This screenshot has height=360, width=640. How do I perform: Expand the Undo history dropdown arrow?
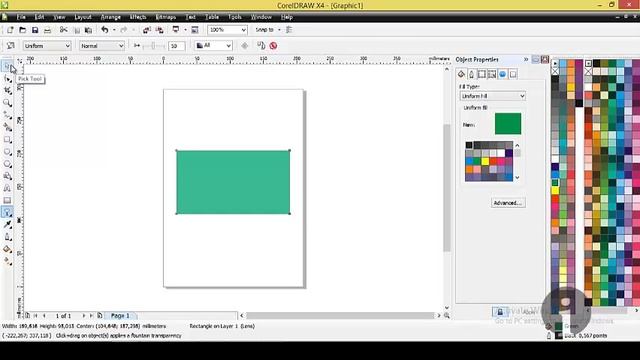coord(114,30)
